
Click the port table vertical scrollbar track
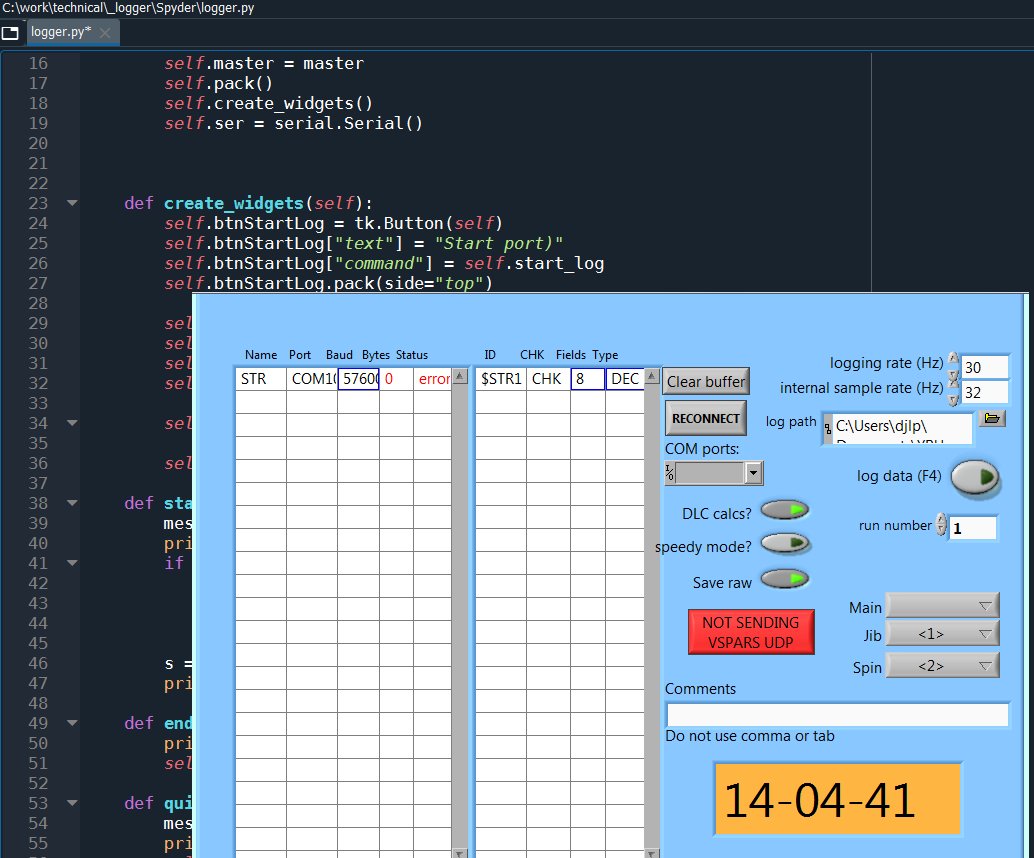pyautogui.click(x=460, y=616)
